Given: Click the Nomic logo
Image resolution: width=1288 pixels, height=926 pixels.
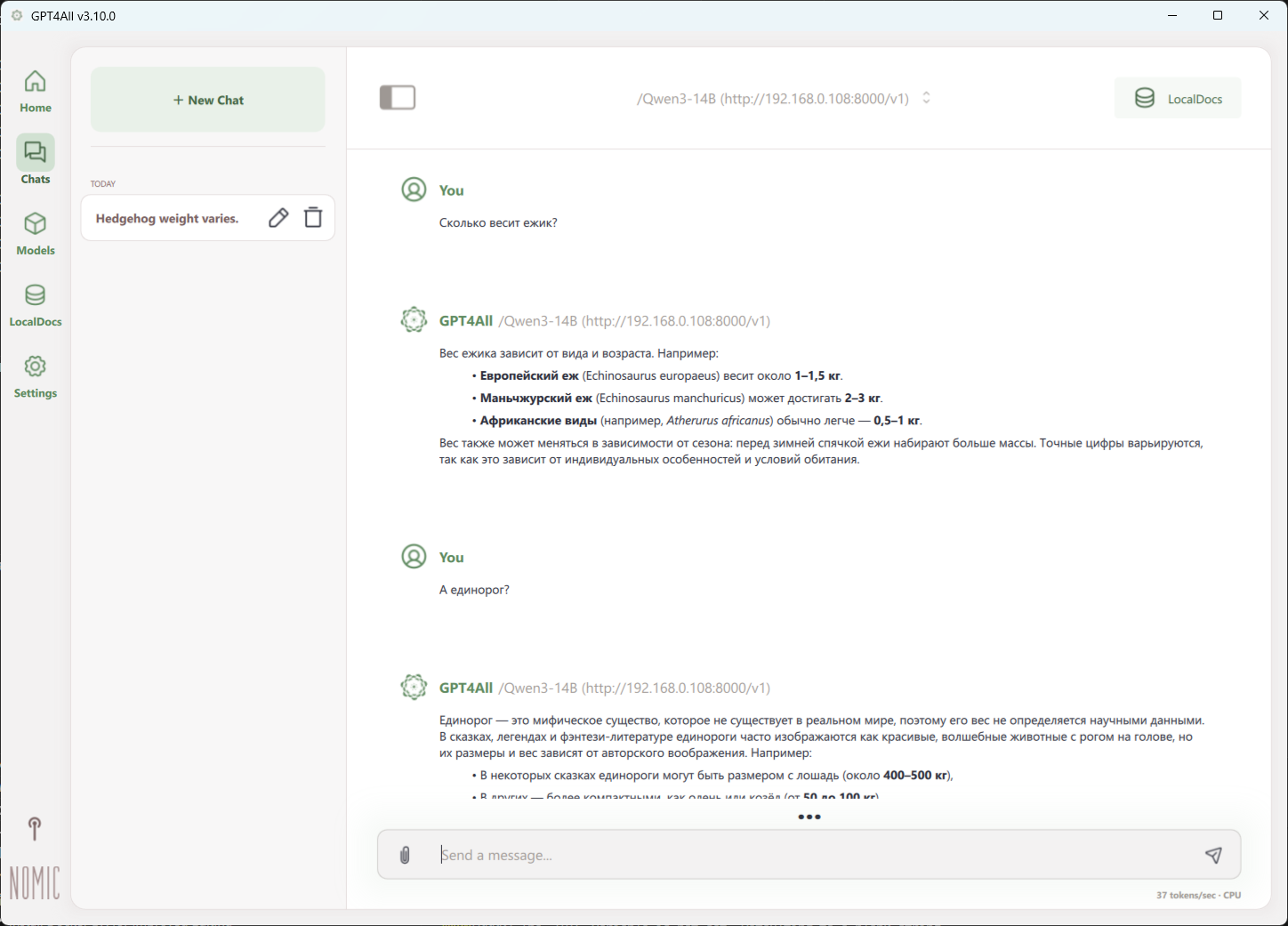Looking at the screenshot, I should point(35,883).
